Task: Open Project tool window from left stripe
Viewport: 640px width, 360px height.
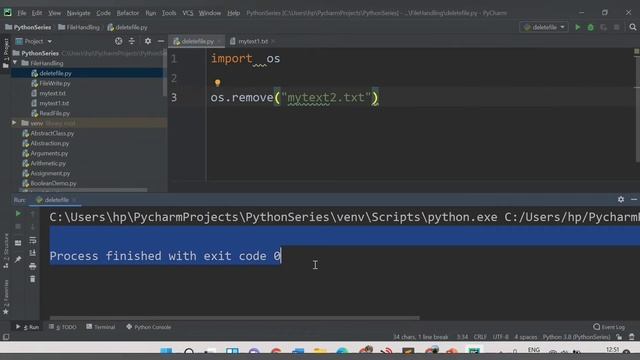Action: [6, 53]
